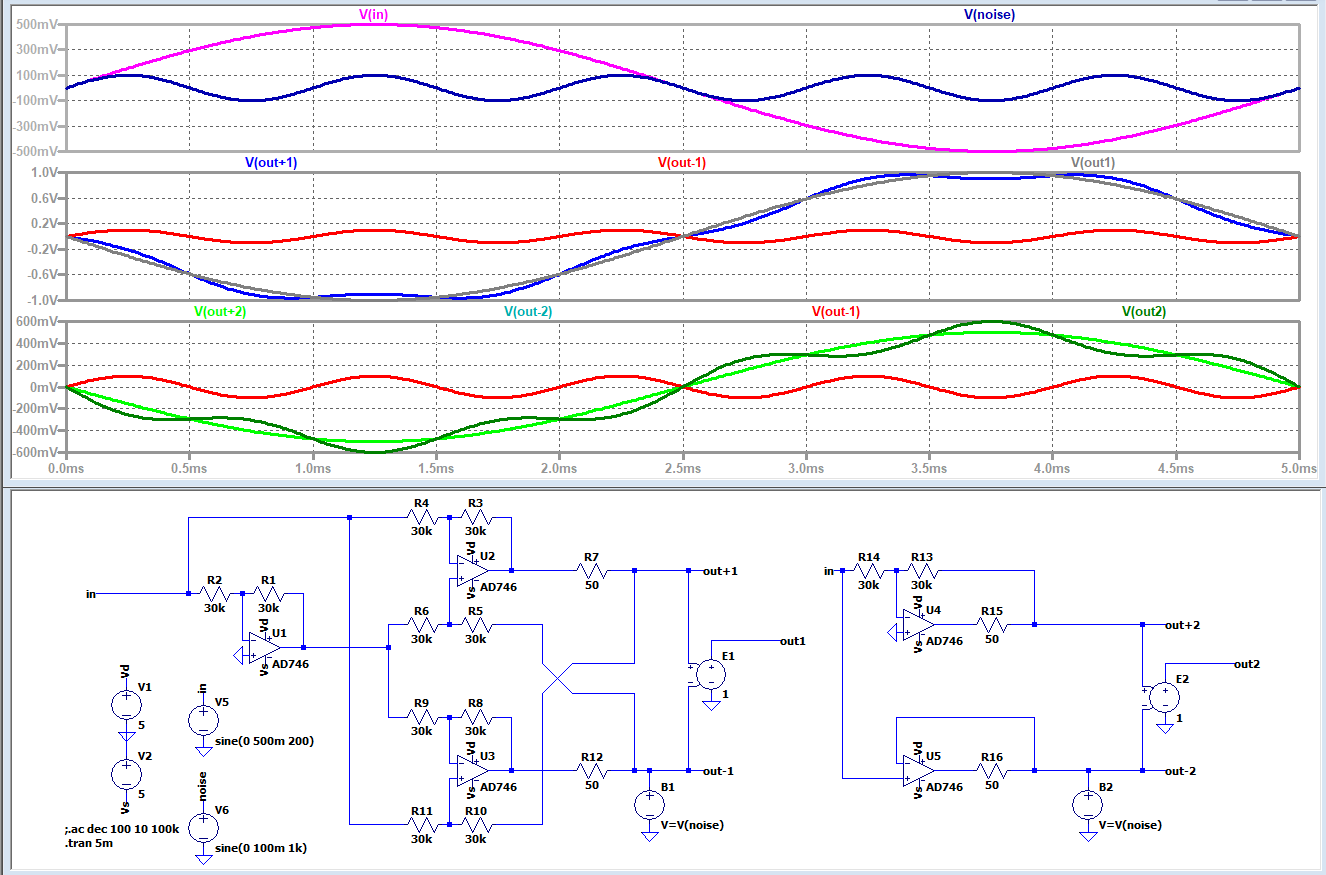
Task: Click the V(out1) trace label
Action: [x=1093, y=162]
